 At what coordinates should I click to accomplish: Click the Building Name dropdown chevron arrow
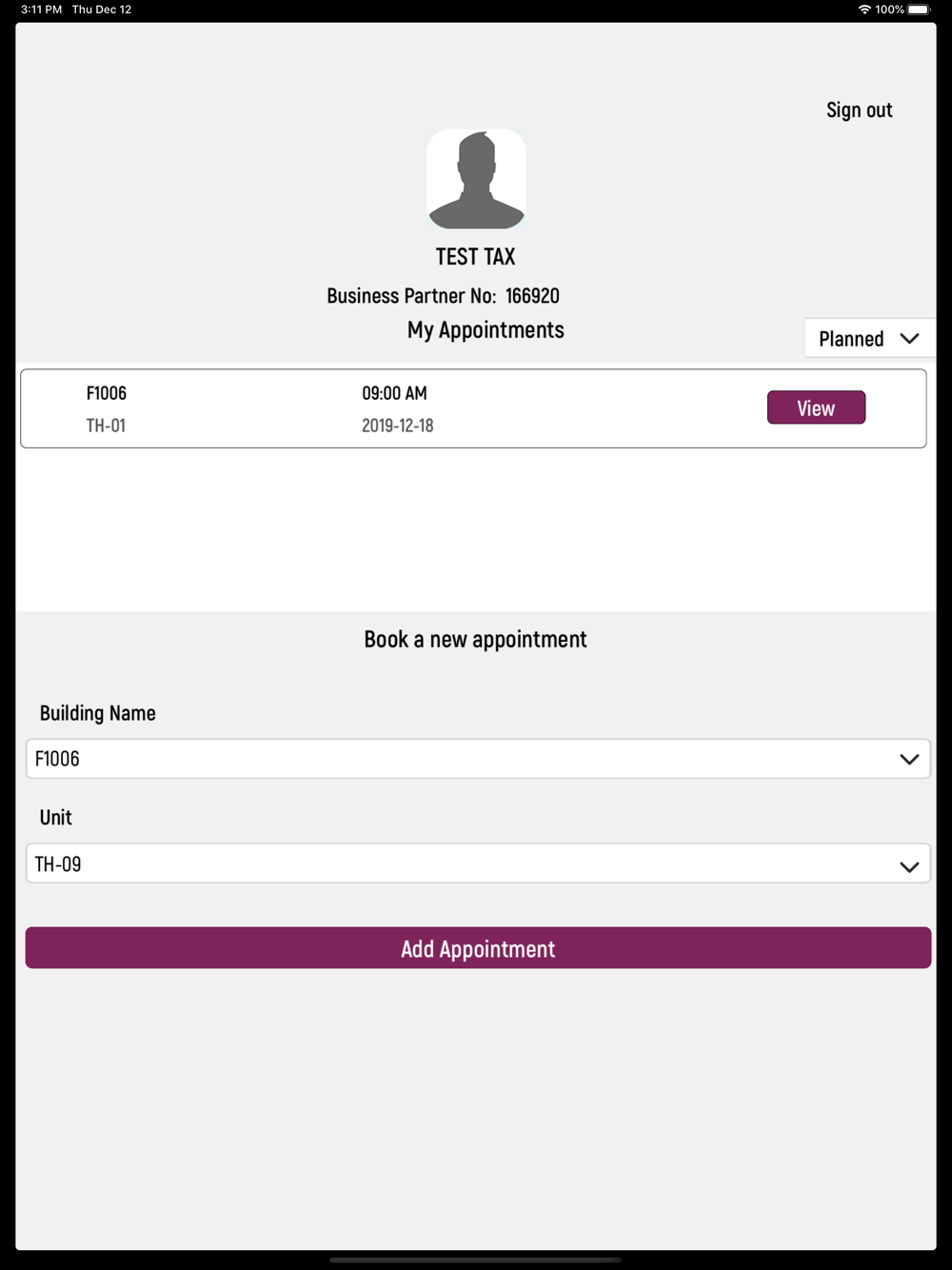(909, 759)
